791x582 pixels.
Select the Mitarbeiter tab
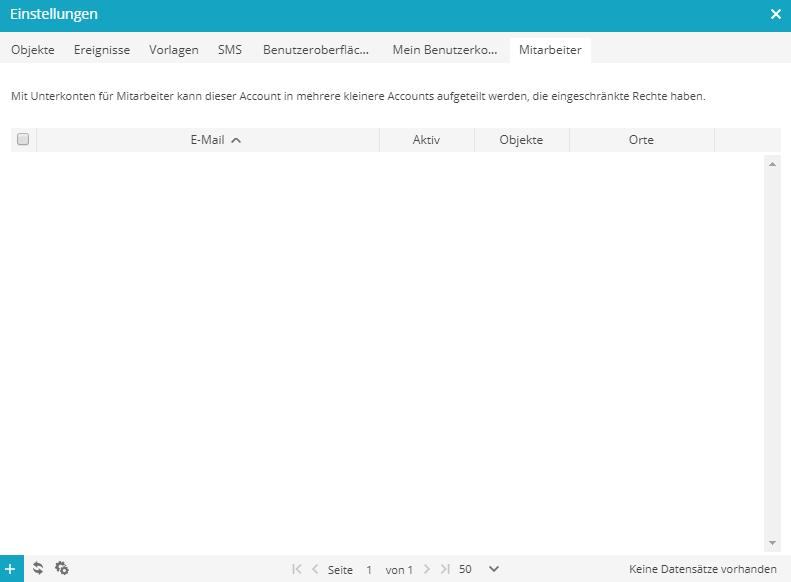click(550, 50)
